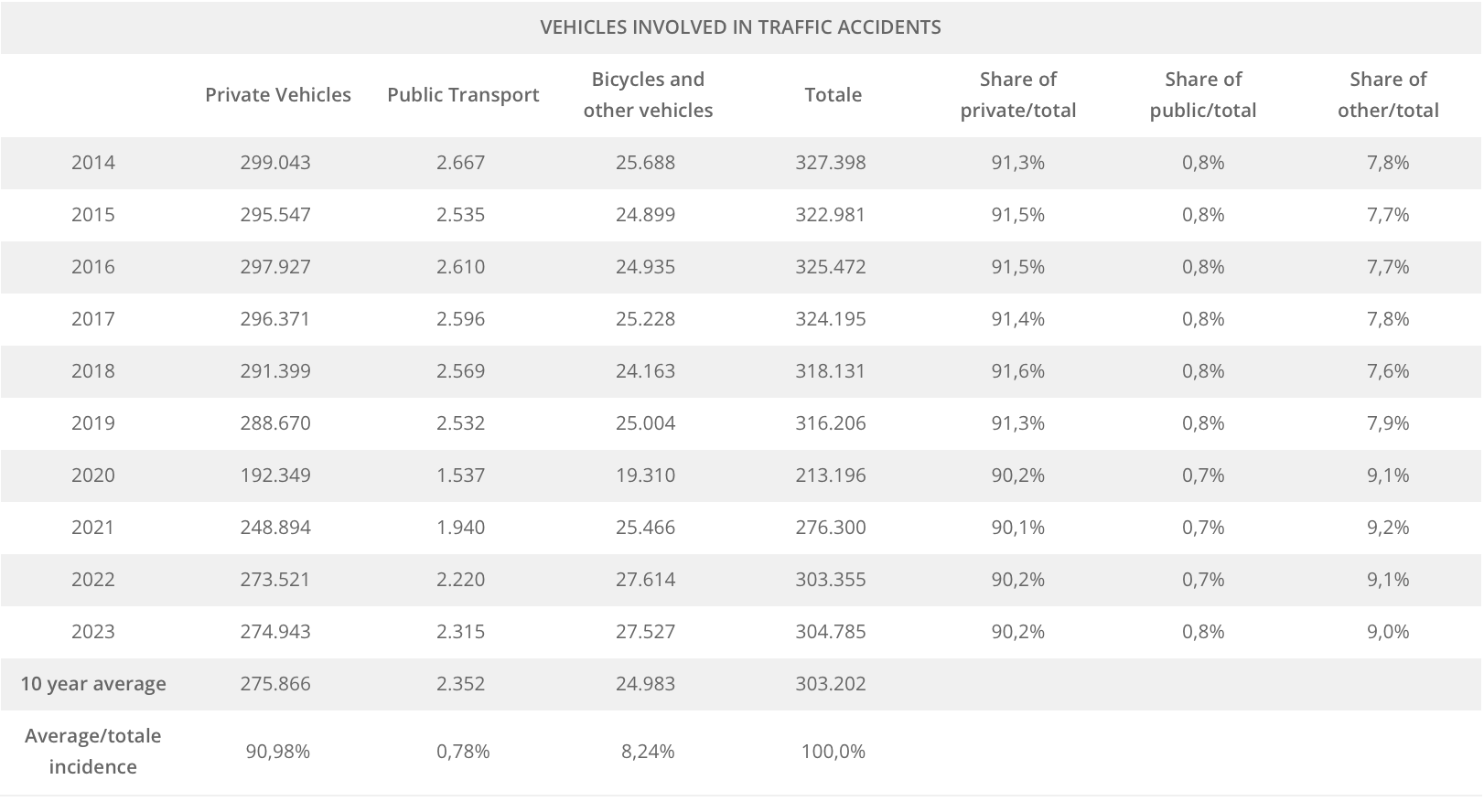The width and height of the screenshot is (1484, 812).
Task: Click the Private Vehicles column header
Action: [x=277, y=95]
